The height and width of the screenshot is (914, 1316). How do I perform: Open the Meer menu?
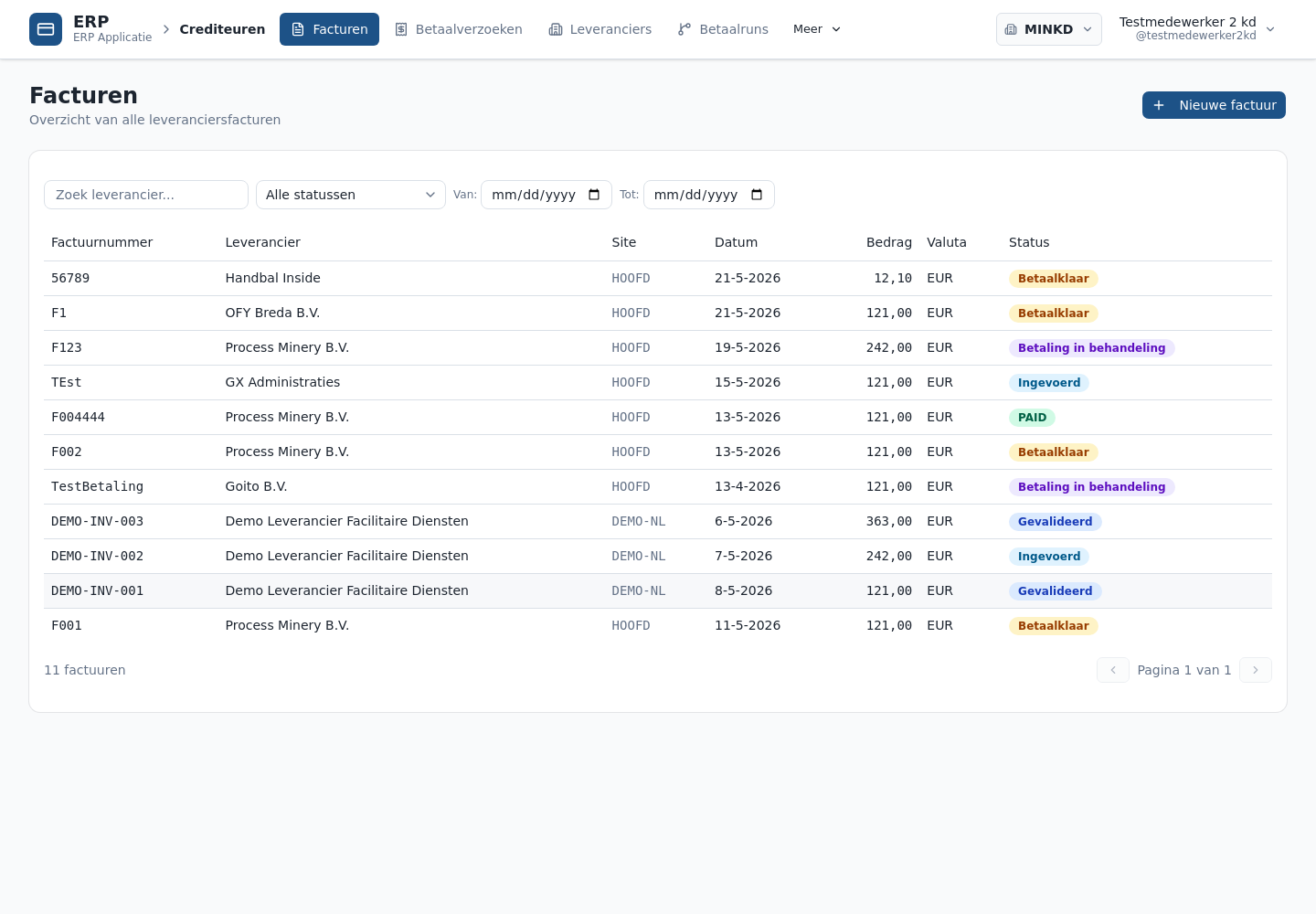click(x=817, y=29)
